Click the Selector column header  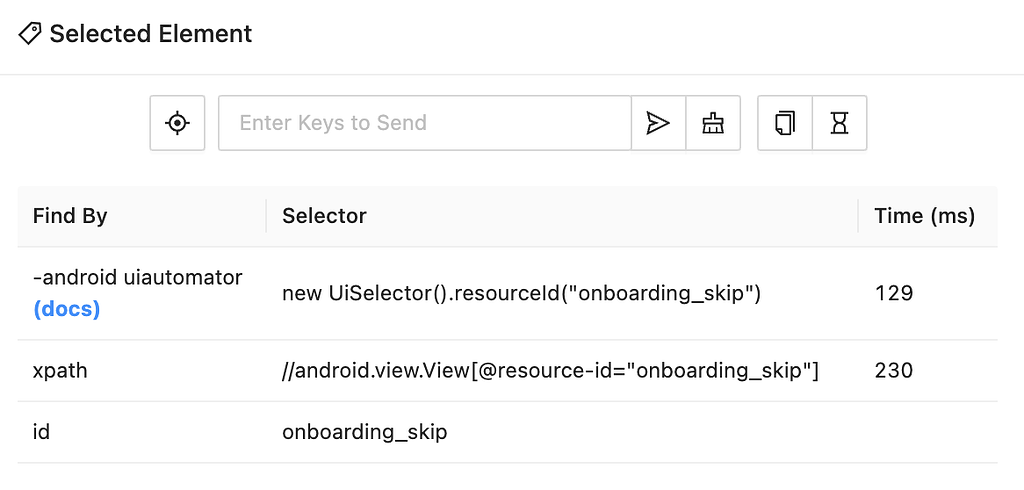(x=324, y=216)
